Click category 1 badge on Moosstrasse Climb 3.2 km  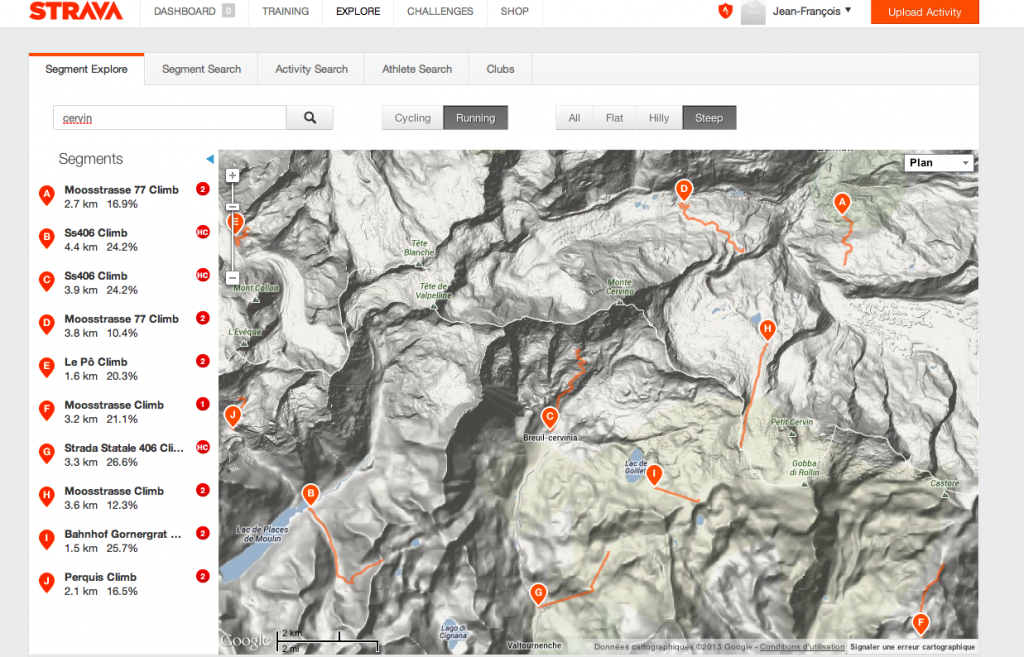pos(202,404)
